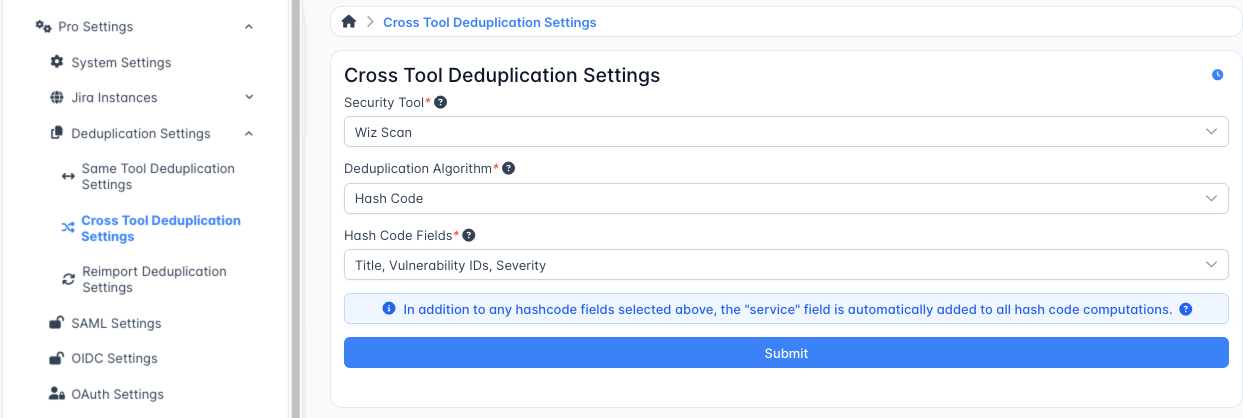The width and height of the screenshot is (1243, 418).
Task: Click the home icon in breadcrumb
Action: coord(349,22)
